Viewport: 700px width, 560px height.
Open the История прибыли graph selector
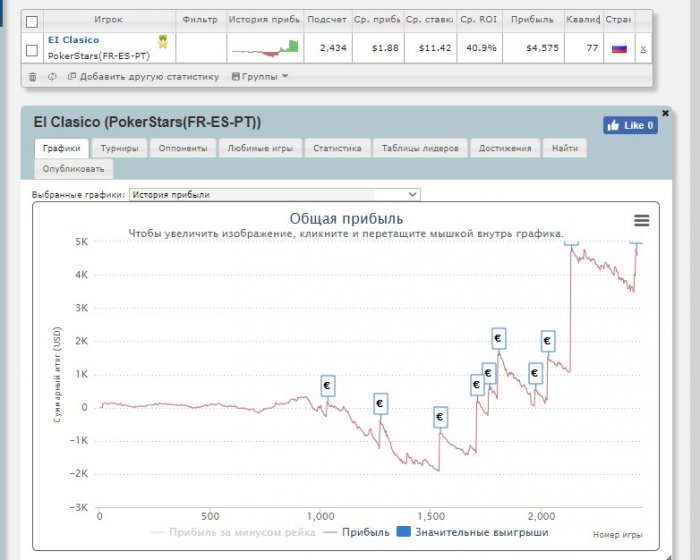click(275, 195)
